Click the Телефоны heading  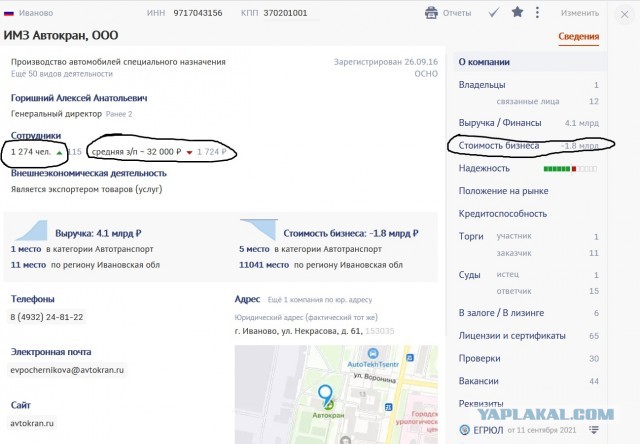(33, 299)
